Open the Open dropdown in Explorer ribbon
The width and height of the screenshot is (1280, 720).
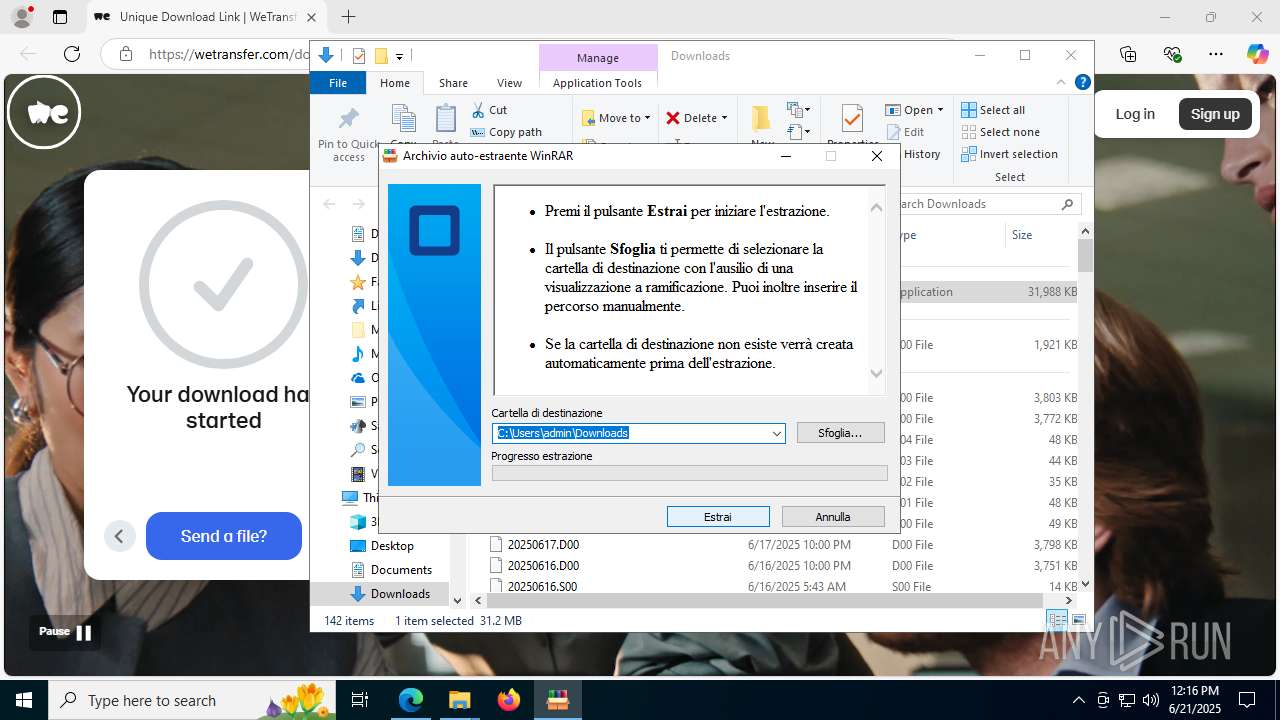coord(914,110)
